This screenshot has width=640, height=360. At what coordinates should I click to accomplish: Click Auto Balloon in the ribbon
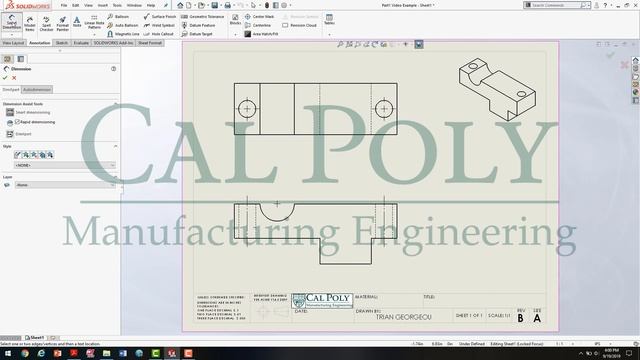pos(123,25)
